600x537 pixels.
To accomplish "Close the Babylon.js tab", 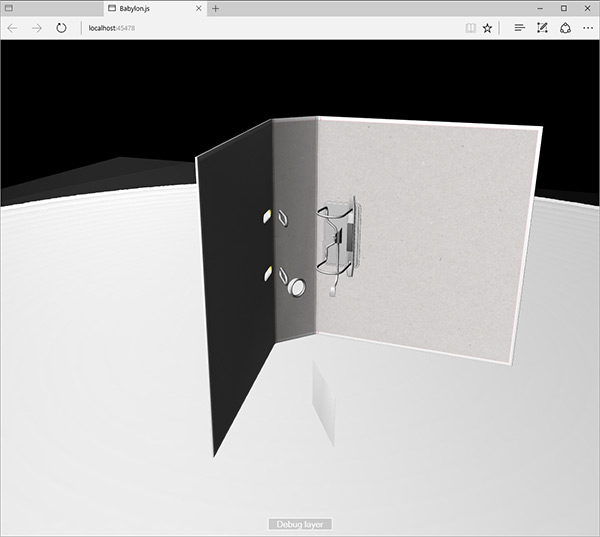I will [x=199, y=8].
